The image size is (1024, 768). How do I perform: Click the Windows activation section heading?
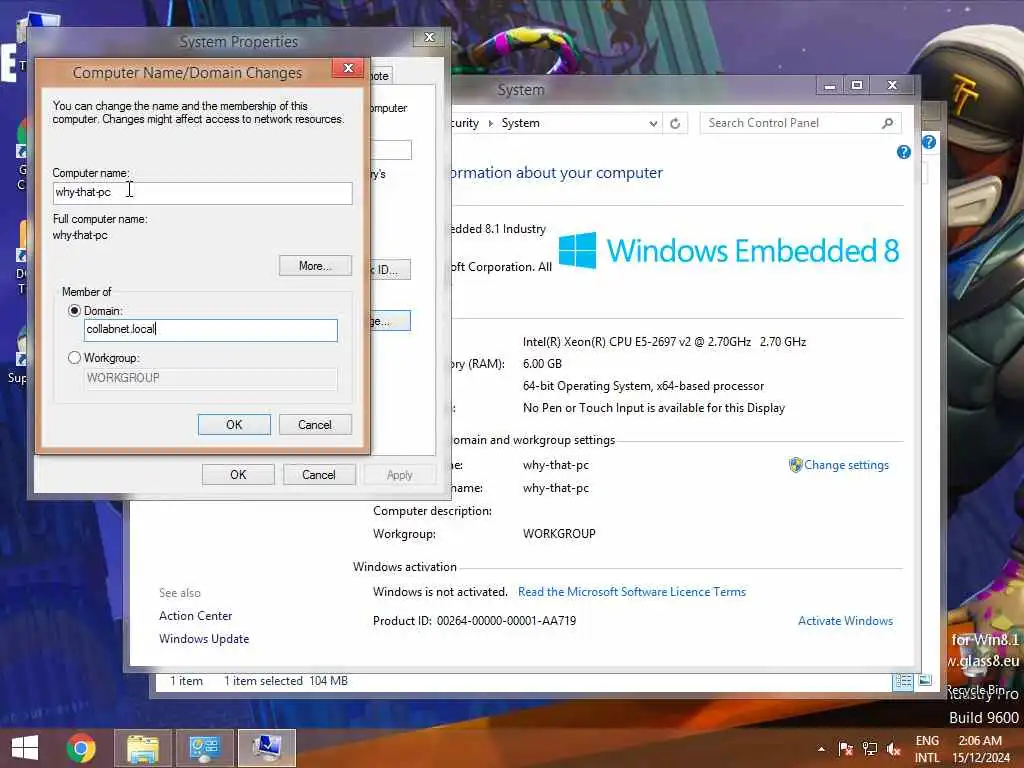[405, 567]
